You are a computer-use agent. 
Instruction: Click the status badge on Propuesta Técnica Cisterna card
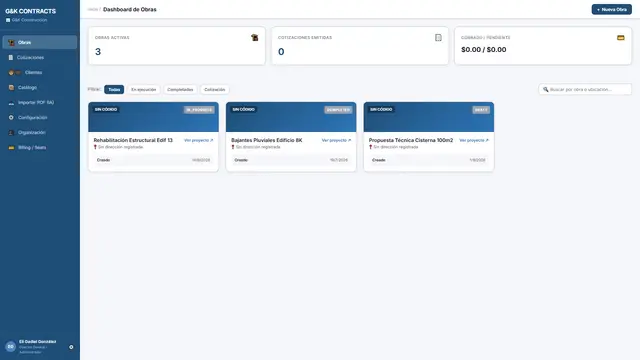click(481, 110)
